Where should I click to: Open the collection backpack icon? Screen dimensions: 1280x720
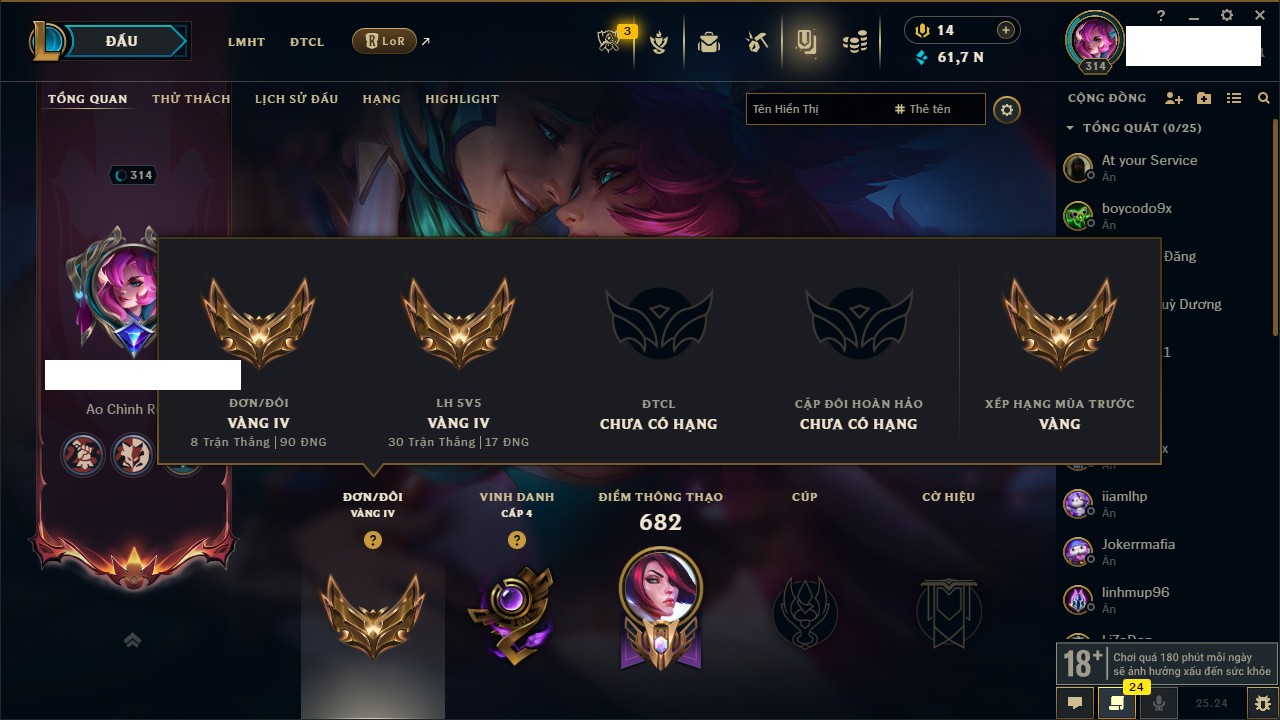[709, 42]
